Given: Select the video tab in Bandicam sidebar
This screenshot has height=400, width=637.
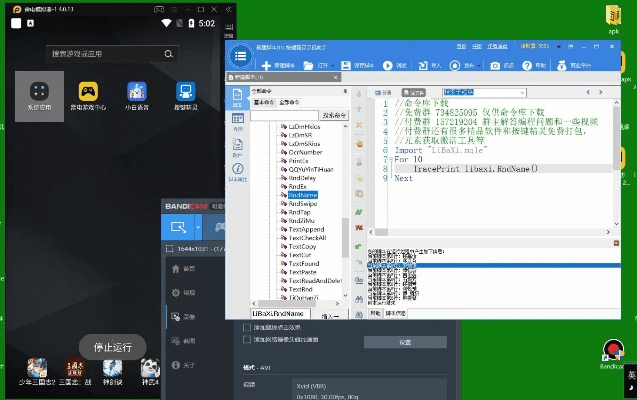Looking at the screenshot, I should pos(183,316).
